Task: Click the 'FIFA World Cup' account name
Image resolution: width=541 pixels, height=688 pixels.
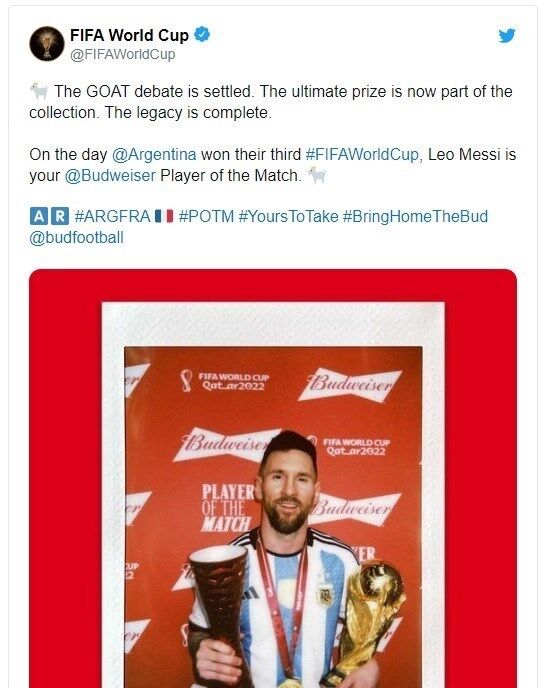Action: pyautogui.click(x=129, y=35)
